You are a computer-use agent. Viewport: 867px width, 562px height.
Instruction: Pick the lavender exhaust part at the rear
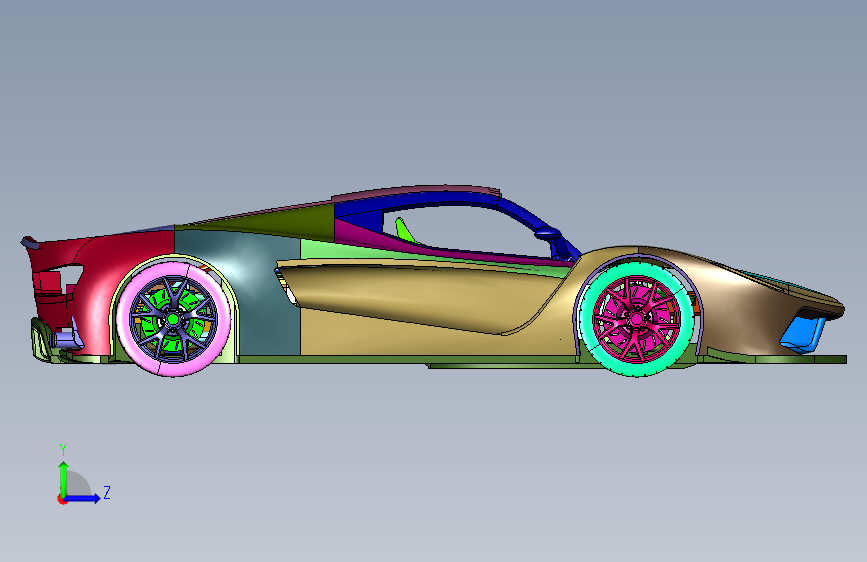66,337
